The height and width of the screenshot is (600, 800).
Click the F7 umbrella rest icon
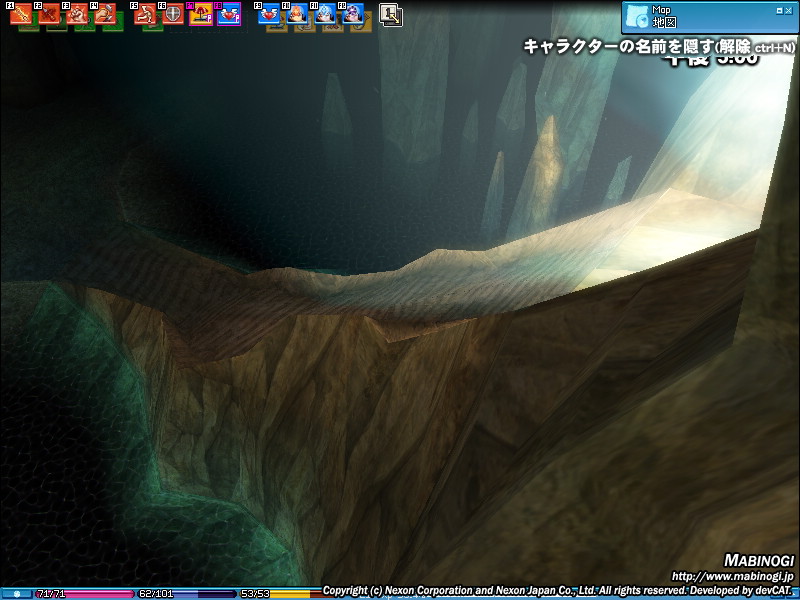click(201, 14)
